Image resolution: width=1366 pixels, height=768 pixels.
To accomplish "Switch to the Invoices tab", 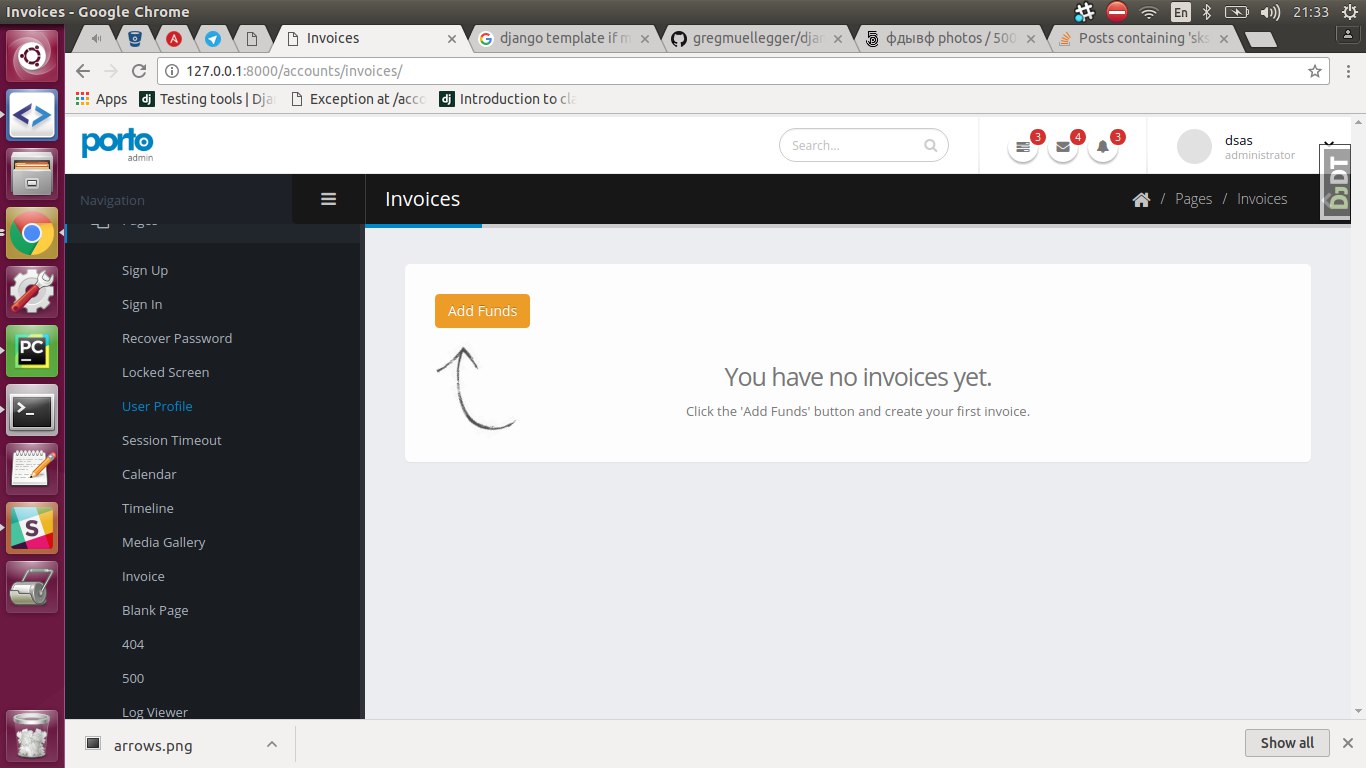I will point(367,39).
